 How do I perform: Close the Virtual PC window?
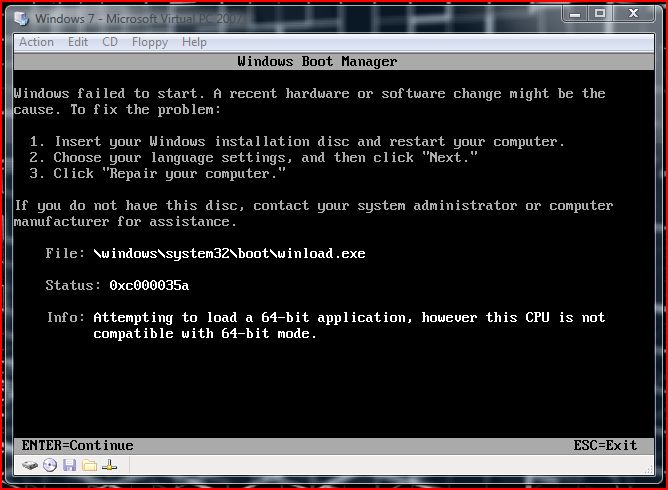tap(633, 14)
